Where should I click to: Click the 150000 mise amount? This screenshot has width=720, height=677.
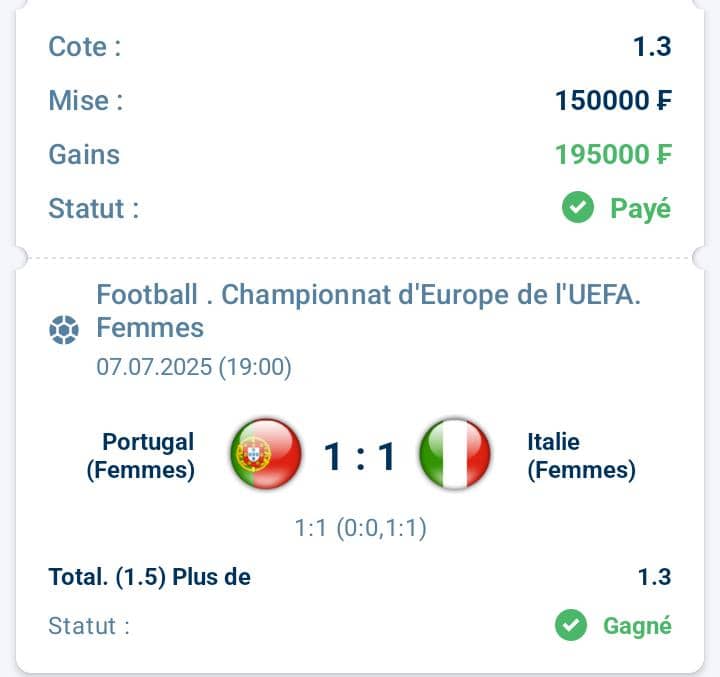[x=613, y=100]
